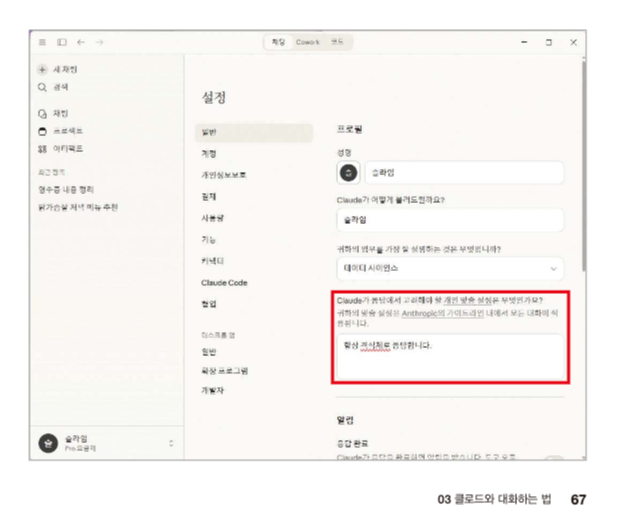Click the profile avatar next to name field
This screenshot has width=617, height=529.
[x=348, y=172]
